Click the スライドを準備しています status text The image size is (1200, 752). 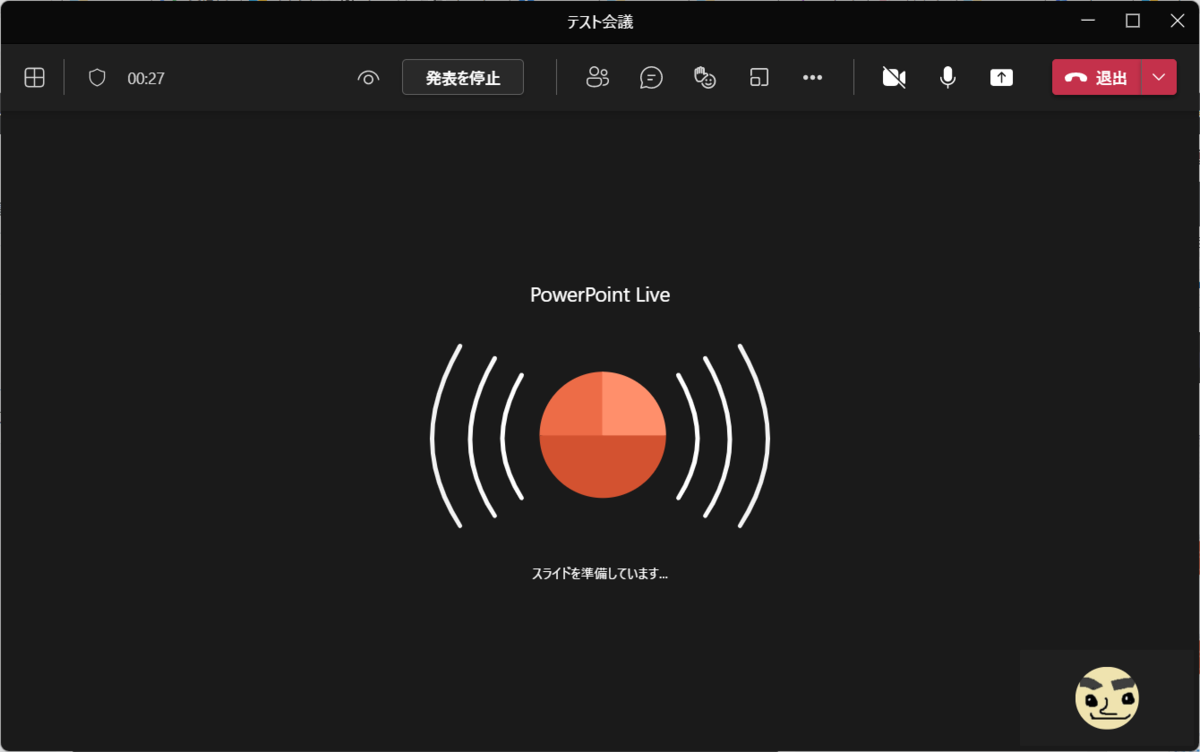tap(600, 574)
